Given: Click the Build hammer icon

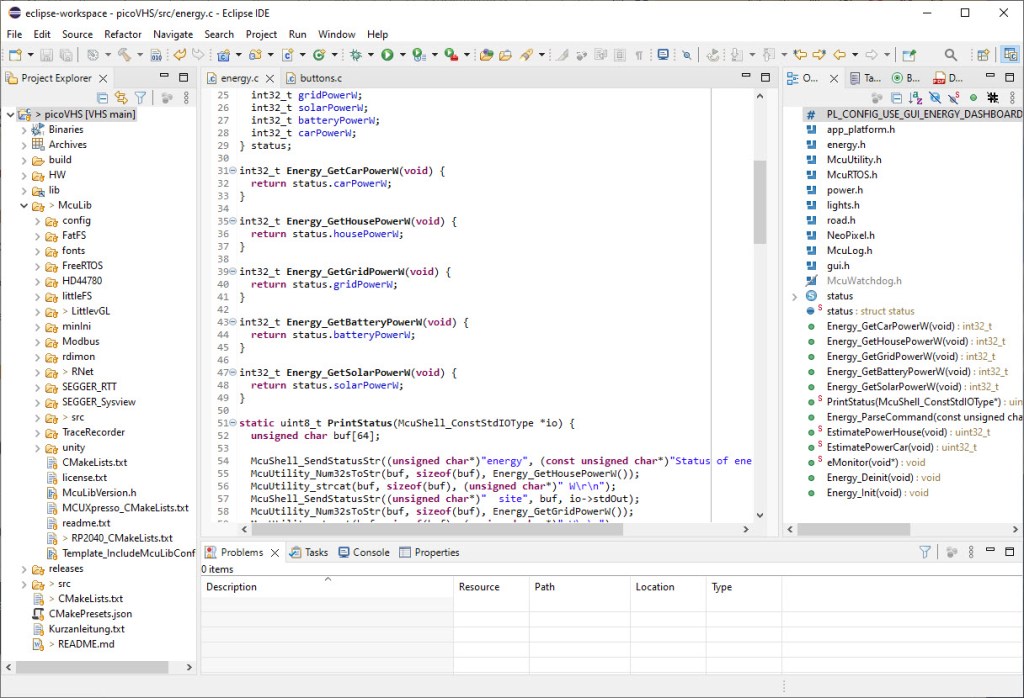Looking at the screenshot, I should point(124,55).
